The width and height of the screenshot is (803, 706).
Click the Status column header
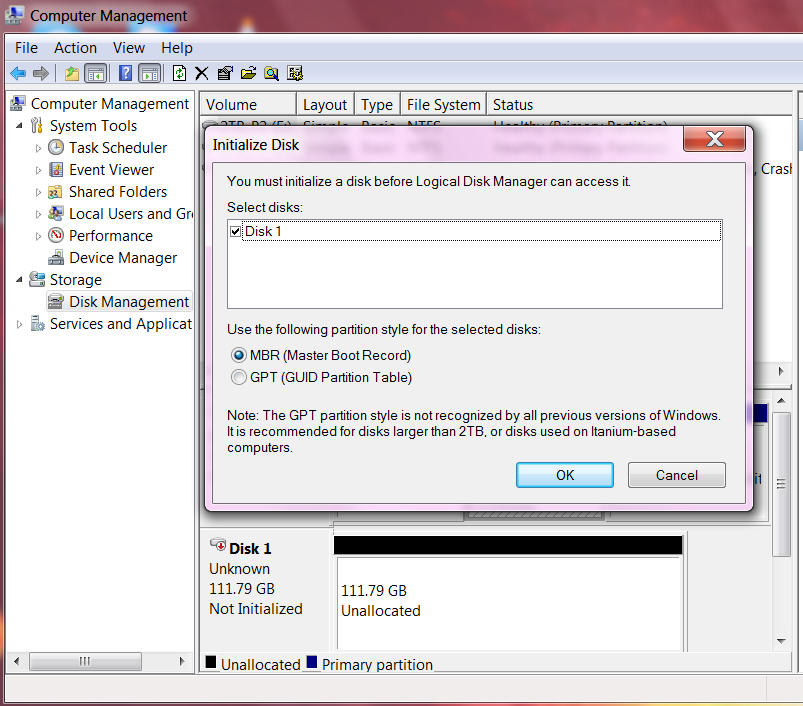click(513, 105)
